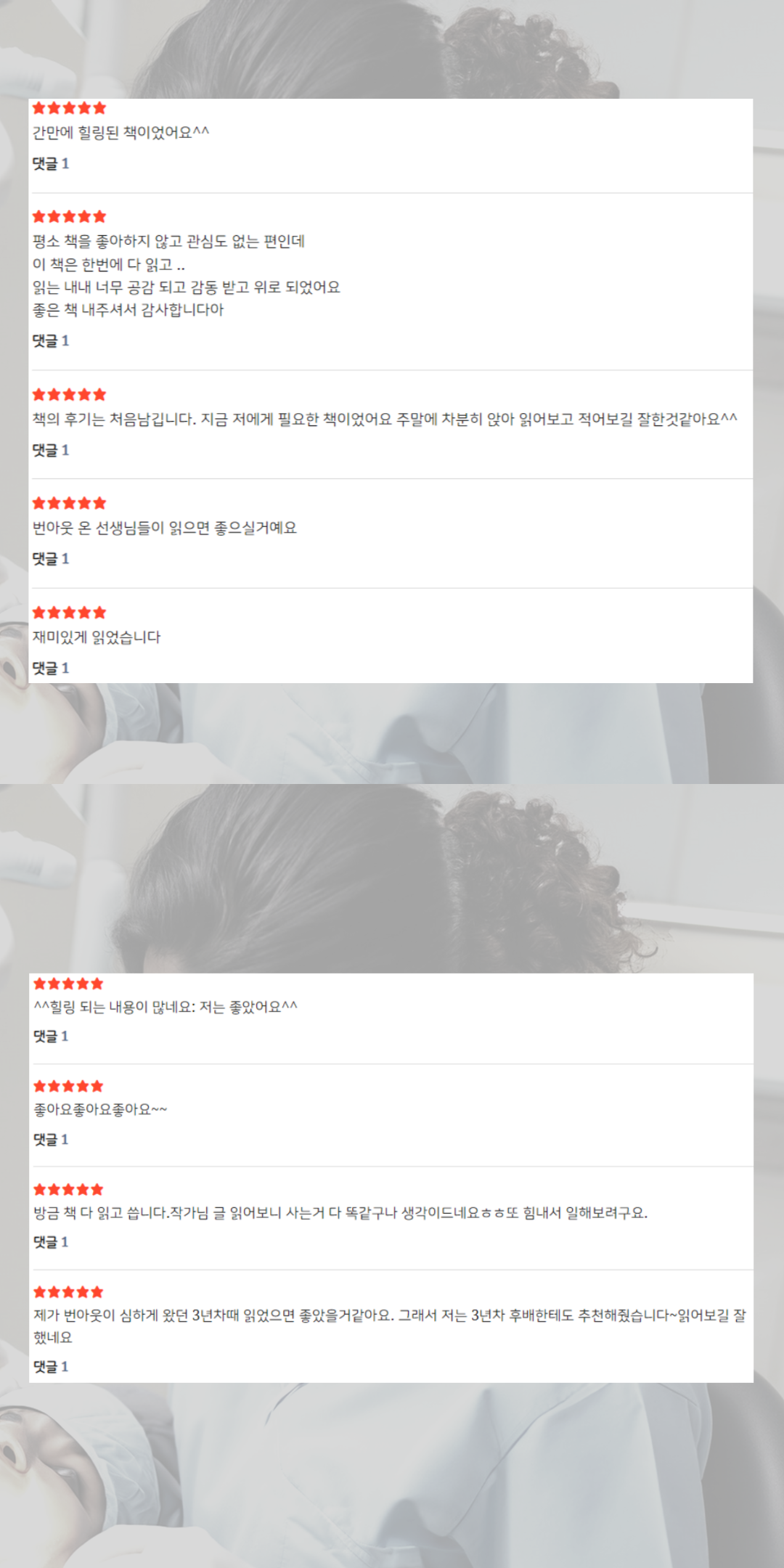Expand 댓글 1 under '번아웃 온 선생님들이' review
The width and height of the screenshot is (784, 1568).
[x=51, y=559]
